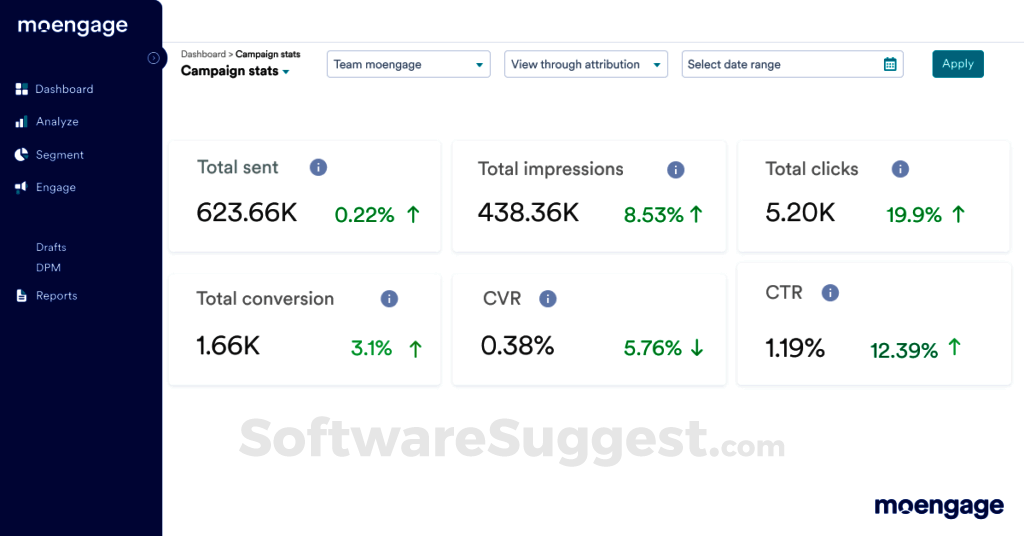This screenshot has height=536, width=1024.
Task: Click the Dashboard breadcrumb link
Action: click(203, 54)
